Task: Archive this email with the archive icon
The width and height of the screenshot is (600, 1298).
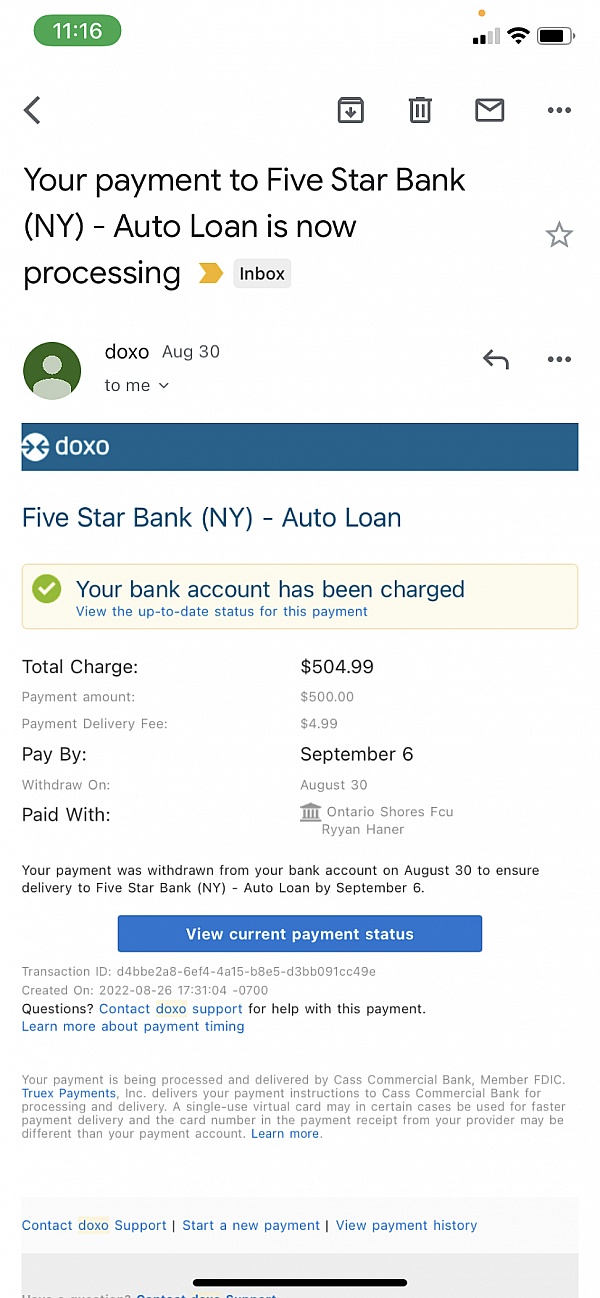Action: (350, 110)
